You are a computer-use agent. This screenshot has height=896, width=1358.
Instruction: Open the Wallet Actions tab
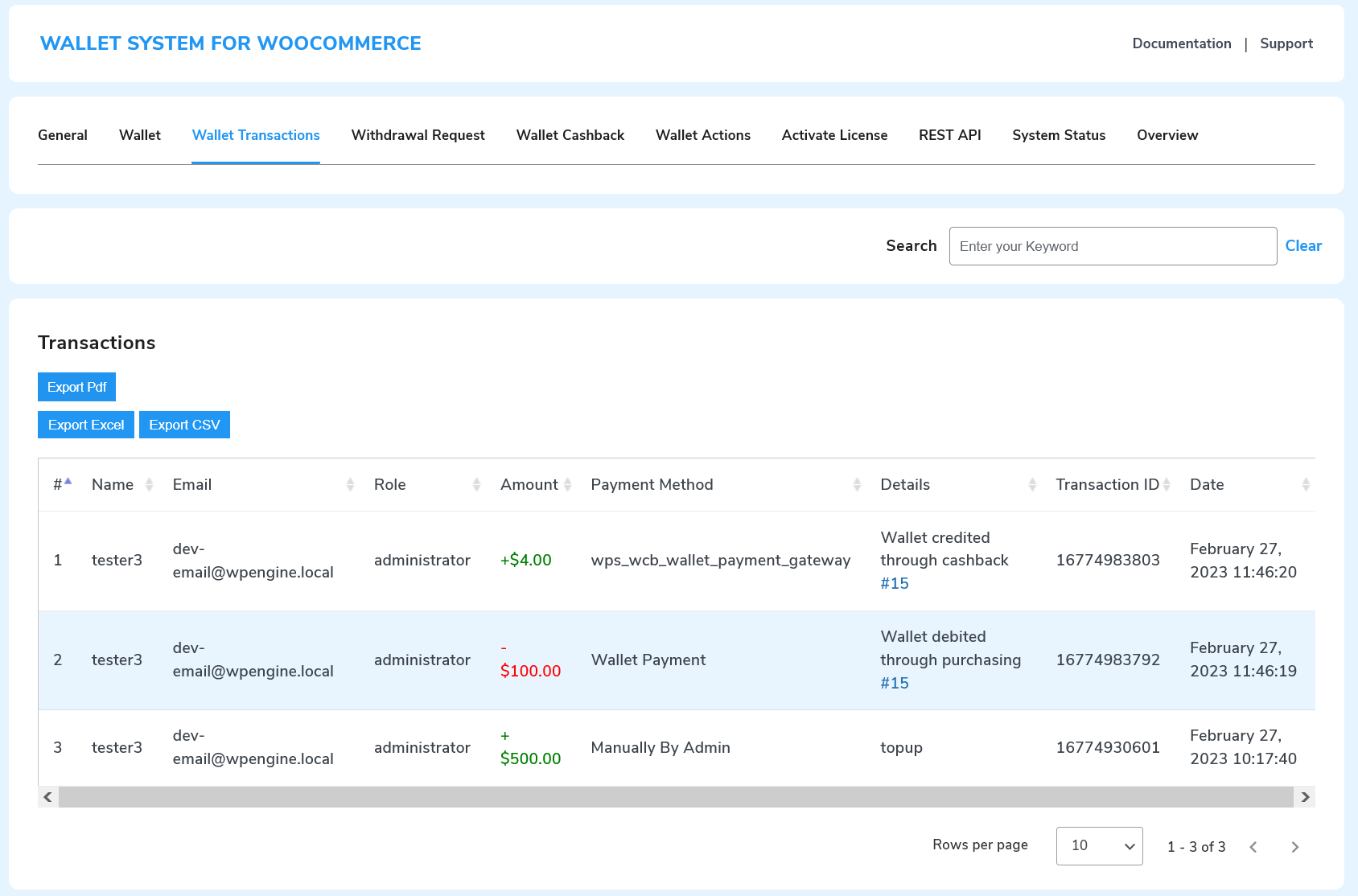coord(703,135)
